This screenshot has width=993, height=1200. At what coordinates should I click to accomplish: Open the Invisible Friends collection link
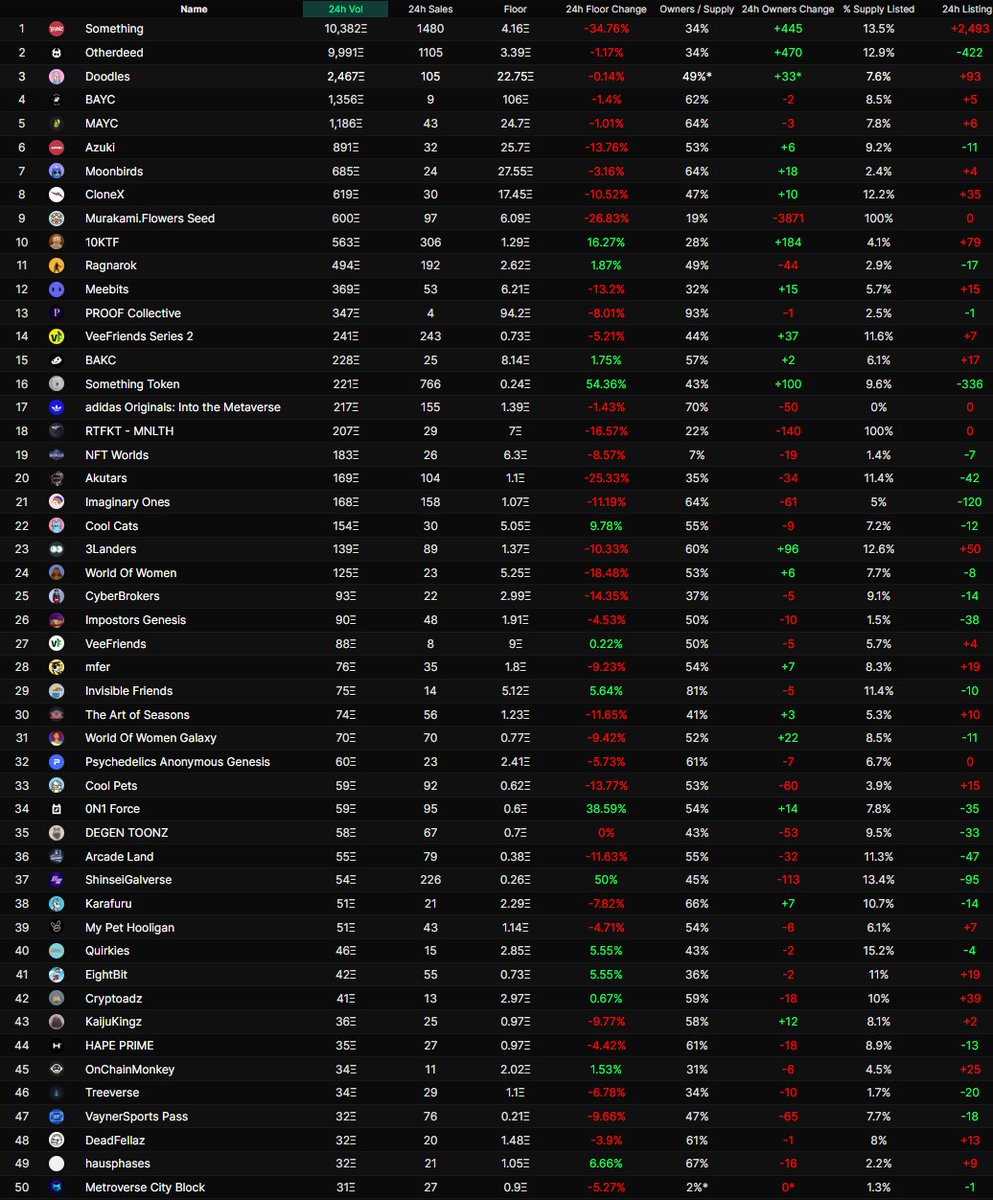click(x=129, y=691)
